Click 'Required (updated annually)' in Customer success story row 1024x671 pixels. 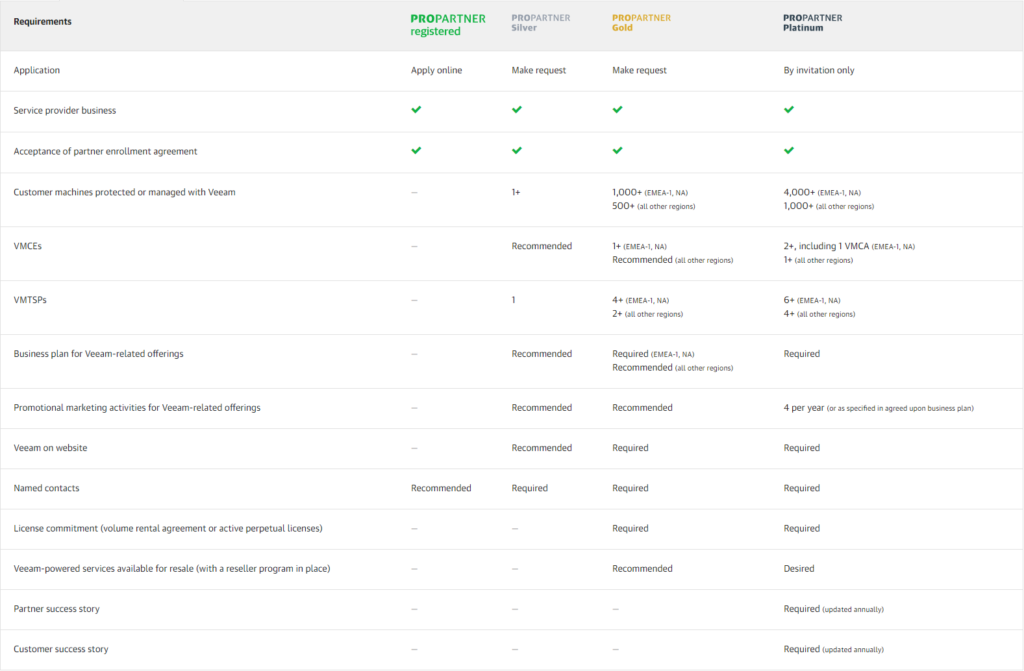click(x=833, y=649)
